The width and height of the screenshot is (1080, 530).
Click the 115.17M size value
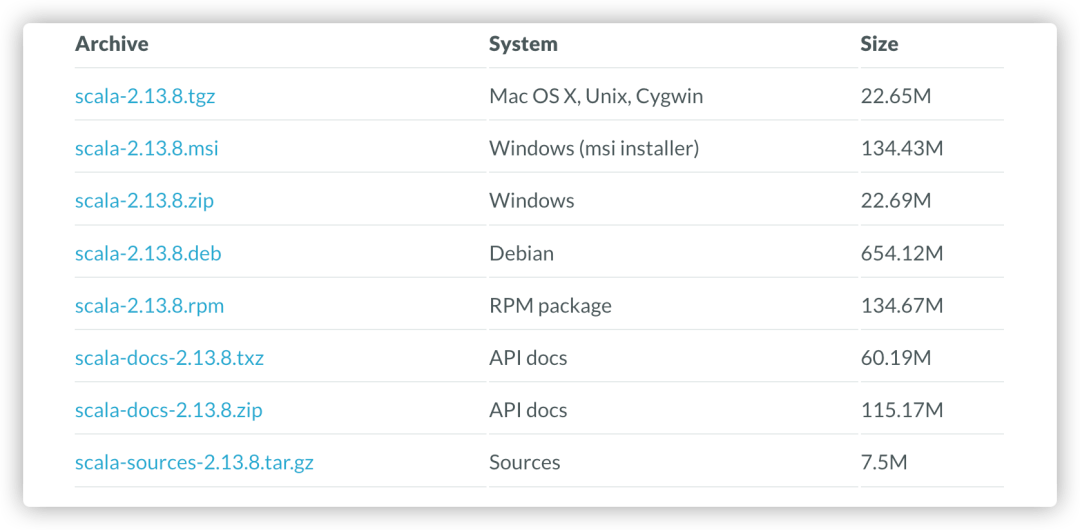click(x=902, y=410)
